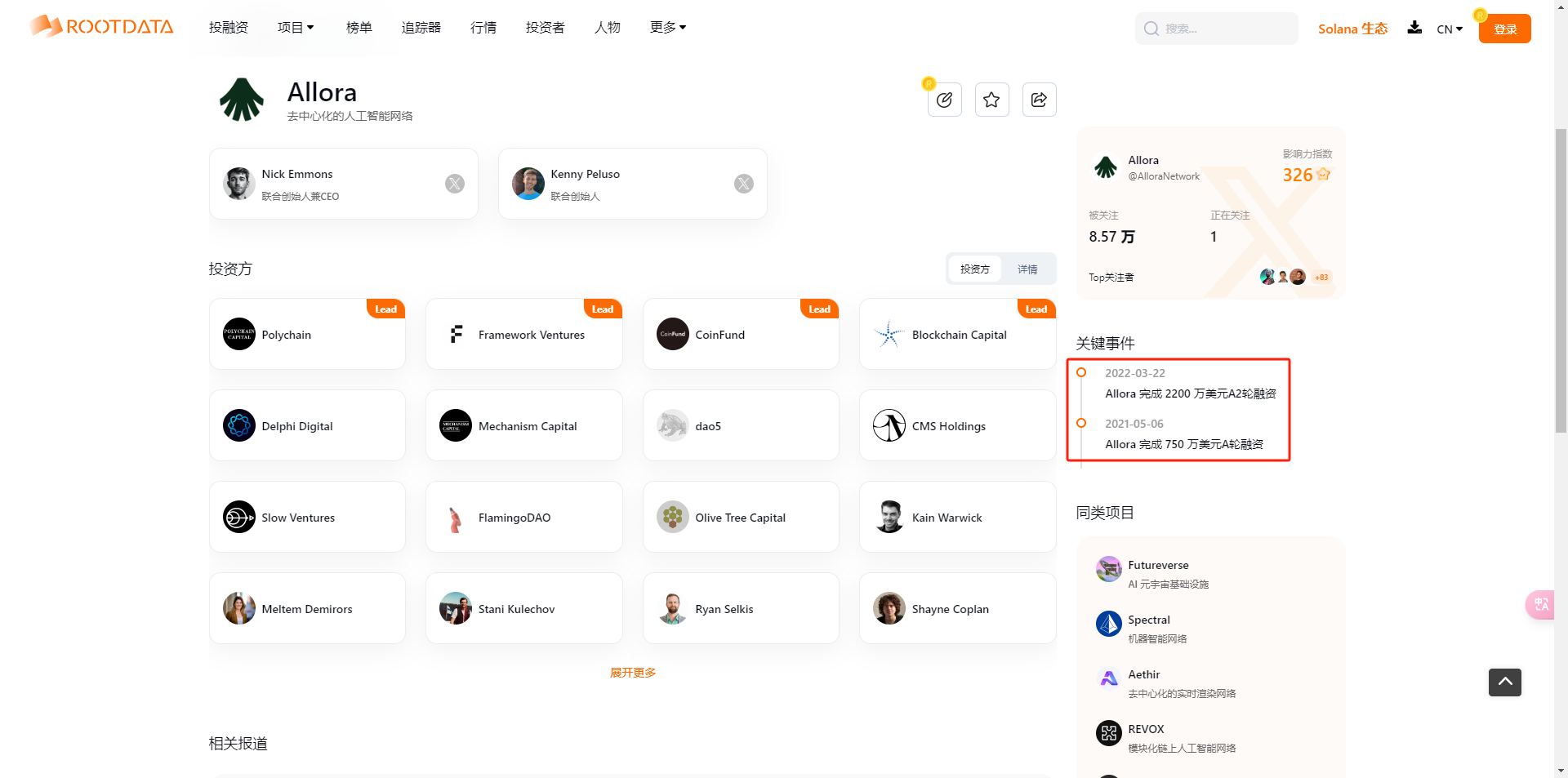Image resolution: width=1568 pixels, height=778 pixels.
Task: Click the 8.57 万 followers count
Action: point(1111,237)
